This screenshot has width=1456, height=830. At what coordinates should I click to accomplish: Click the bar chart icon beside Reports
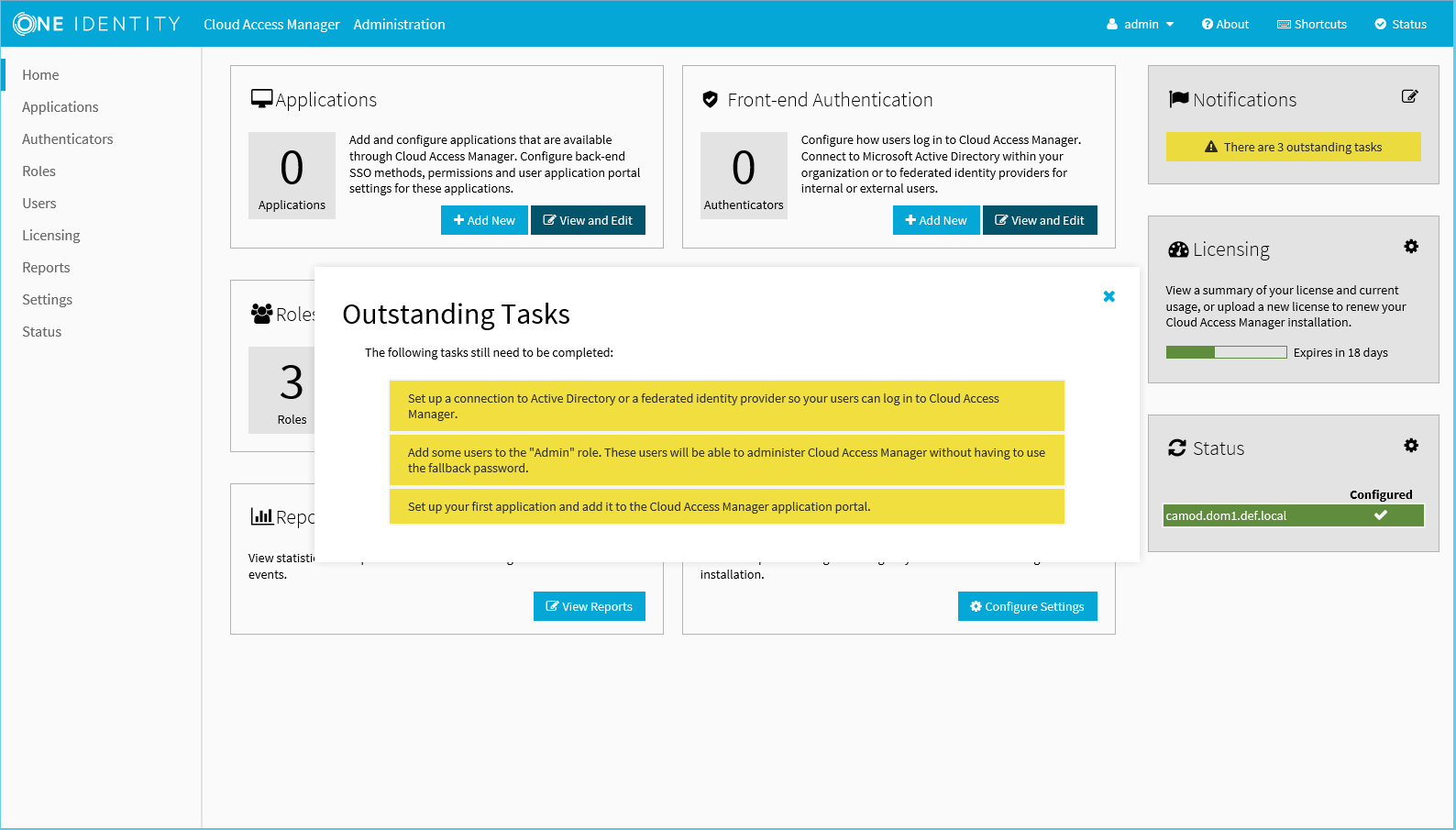261,516
